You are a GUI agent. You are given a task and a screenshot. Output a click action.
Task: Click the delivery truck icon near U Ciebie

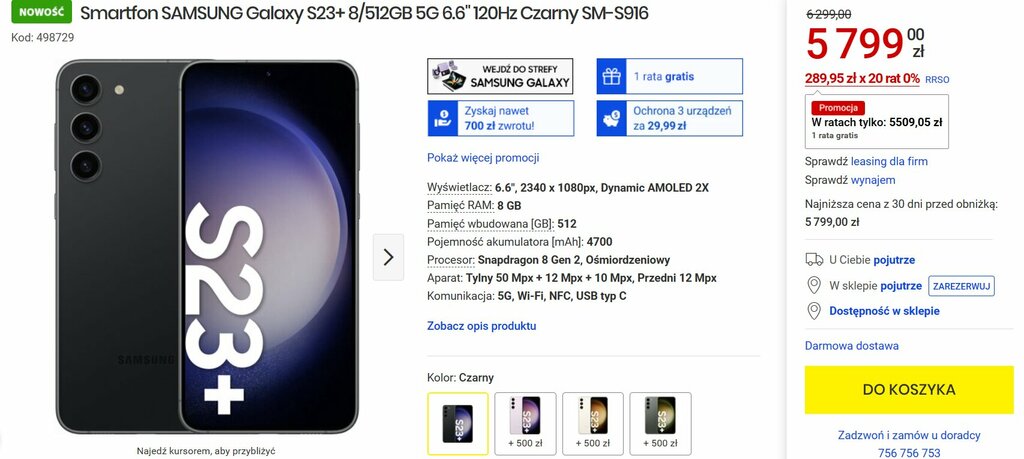(814, 260)
